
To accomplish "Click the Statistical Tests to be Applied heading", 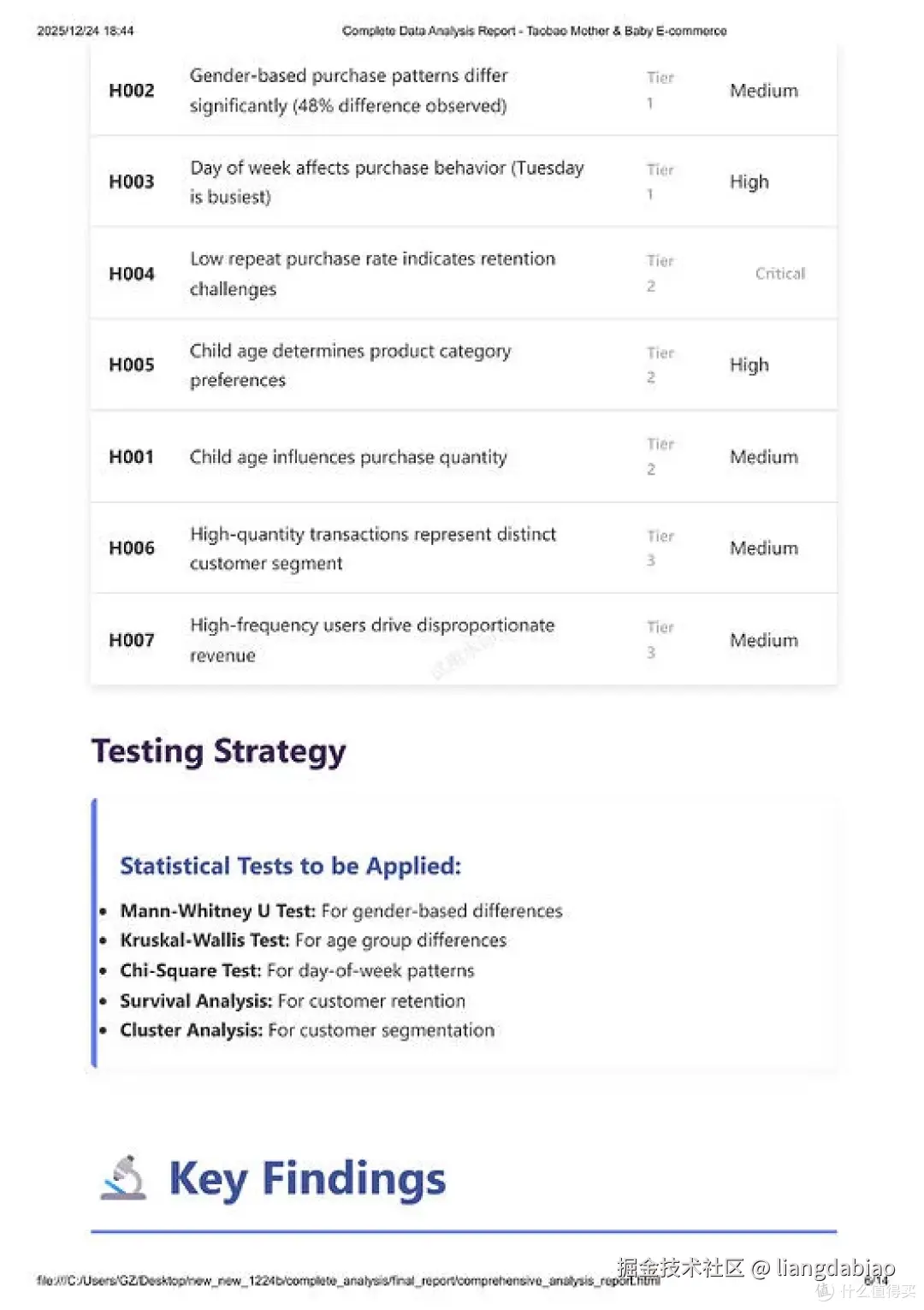I will click(290, 866).
